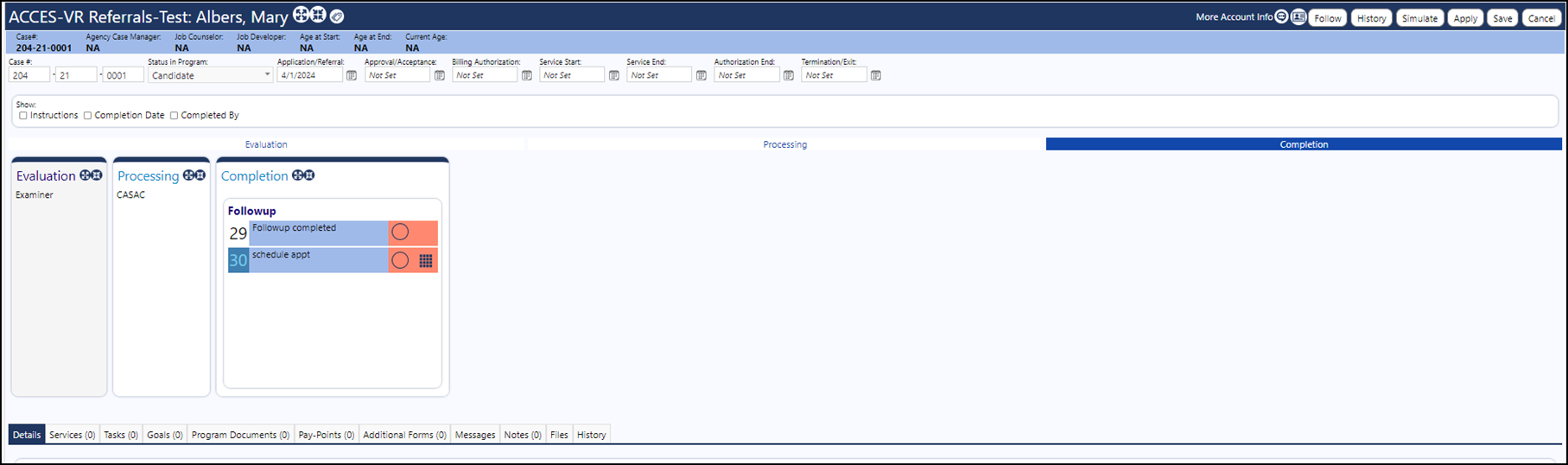Click the expand icon on Evaluation card

pos(86,175)
